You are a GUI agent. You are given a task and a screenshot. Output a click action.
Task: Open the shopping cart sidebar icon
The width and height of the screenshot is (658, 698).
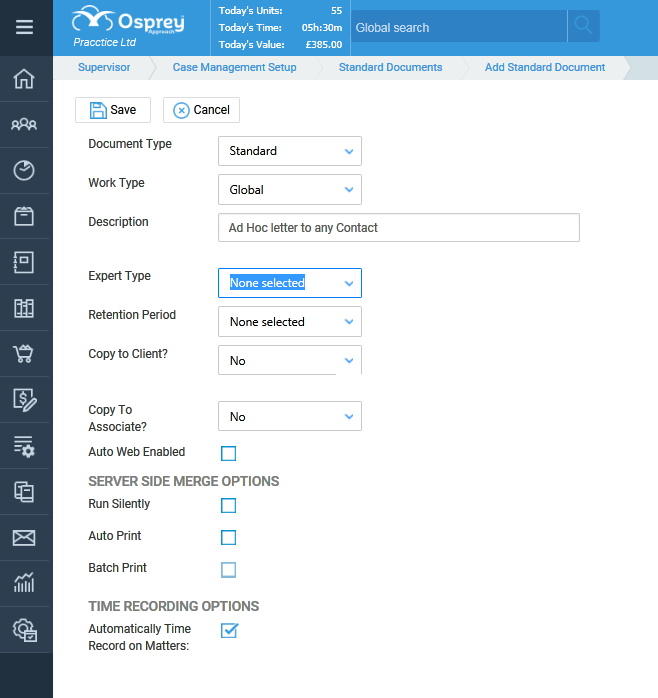tap(24, 354)
